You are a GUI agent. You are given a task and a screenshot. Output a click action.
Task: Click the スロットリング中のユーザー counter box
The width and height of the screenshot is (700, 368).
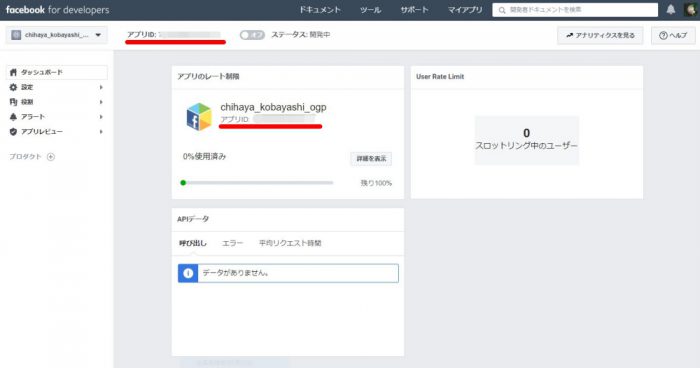coord(527,140)
